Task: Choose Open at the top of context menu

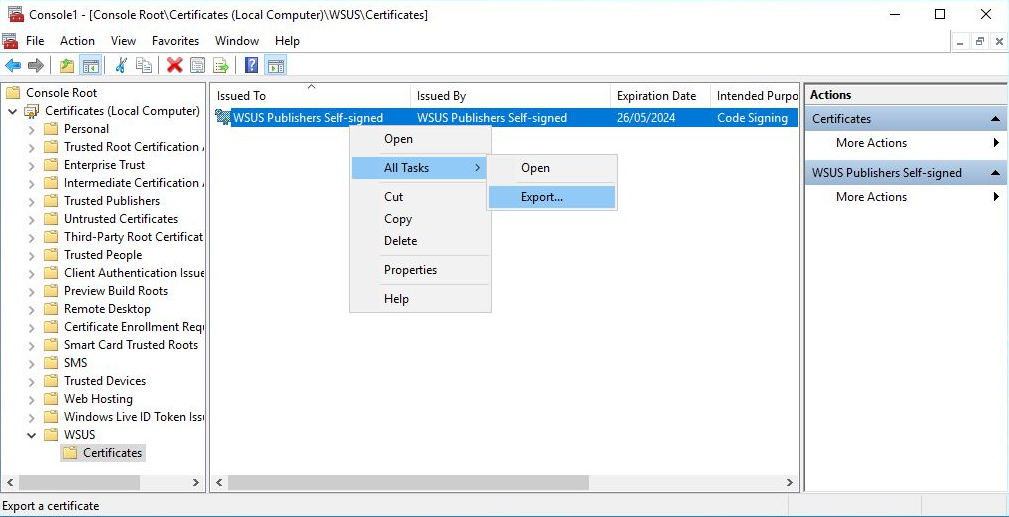Action: [x=420, y=139]
